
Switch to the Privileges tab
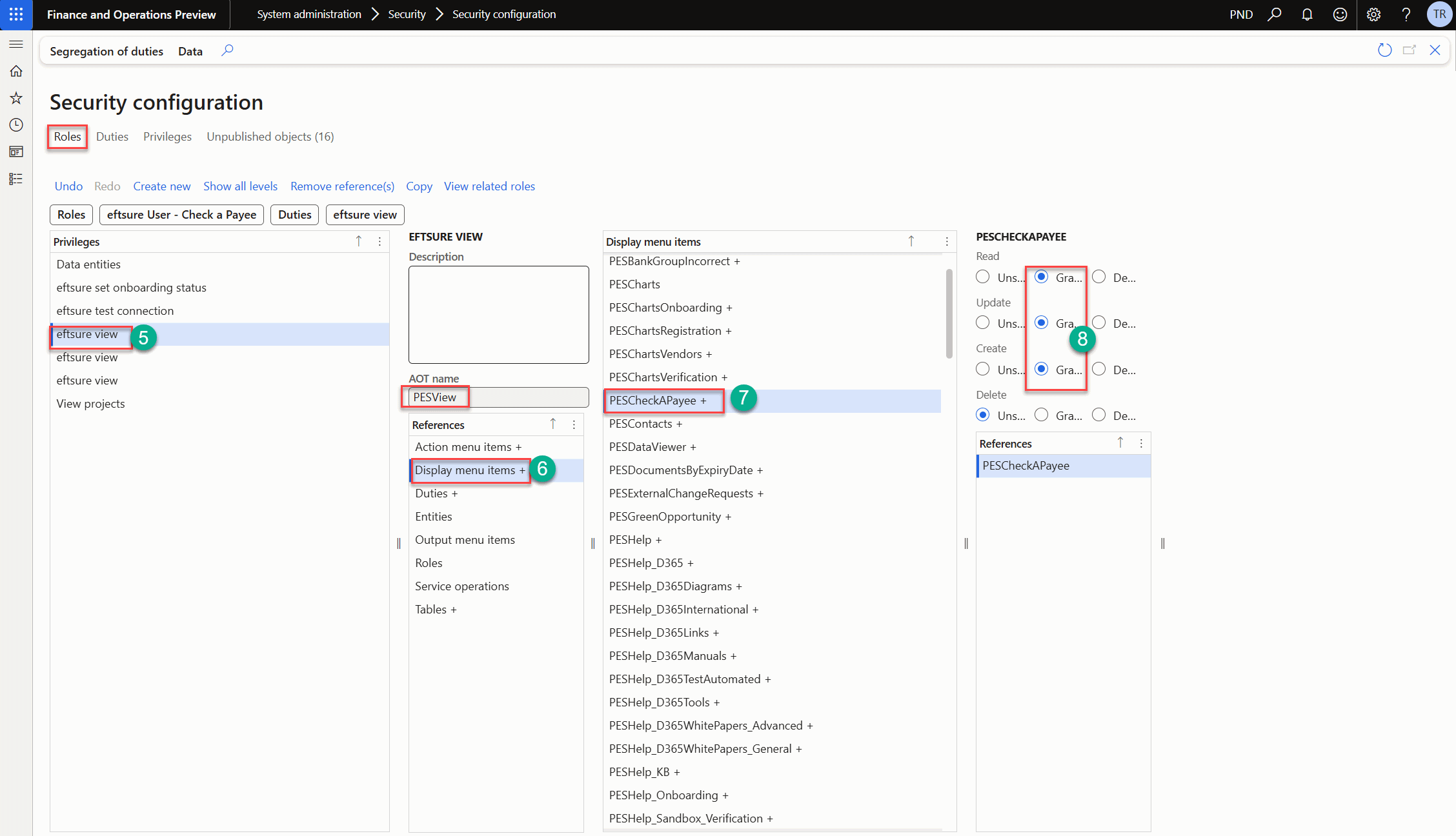[x=168, y=136]
